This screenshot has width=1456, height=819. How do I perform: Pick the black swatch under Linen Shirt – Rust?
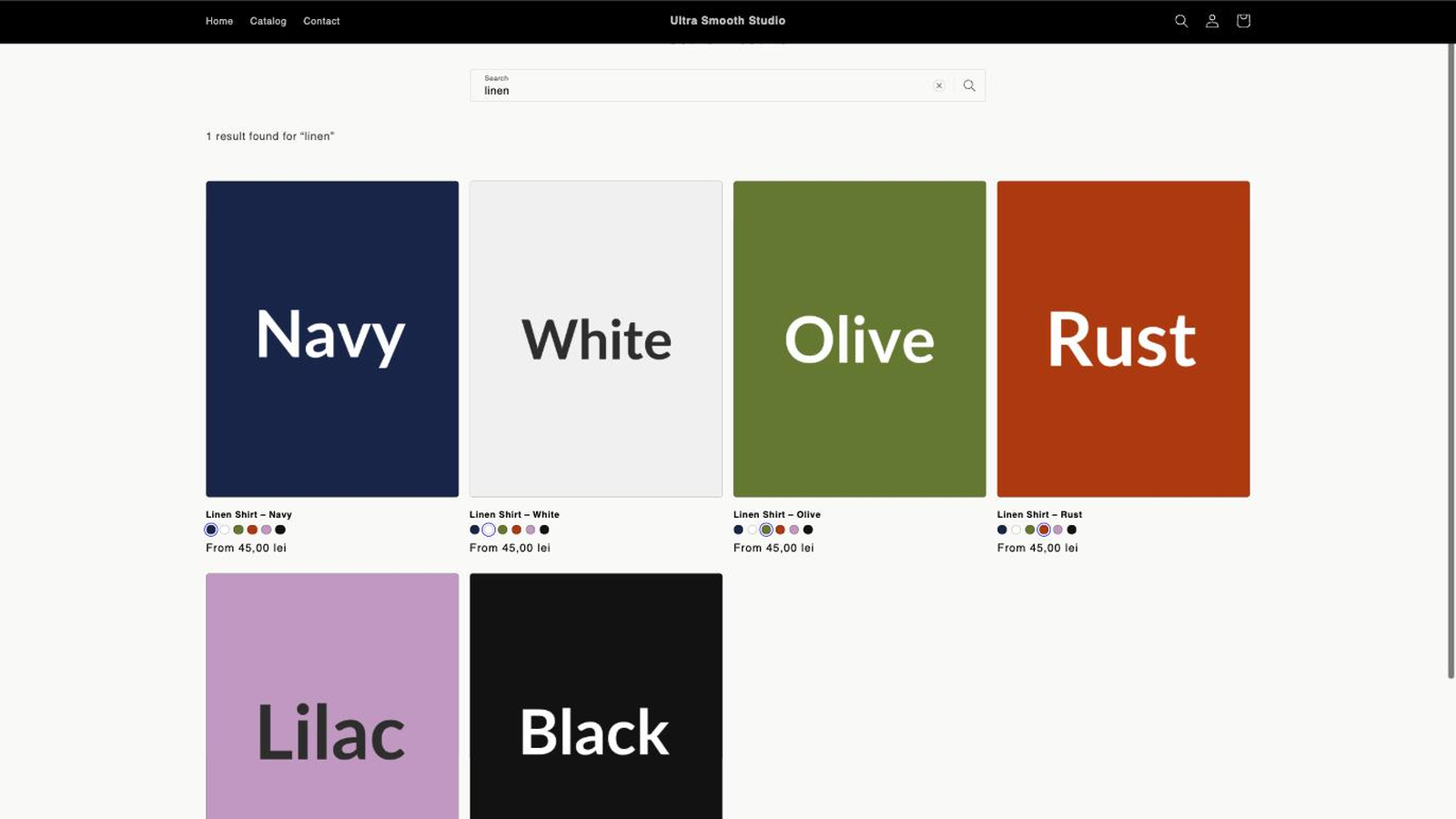[x=1072, y=530]
